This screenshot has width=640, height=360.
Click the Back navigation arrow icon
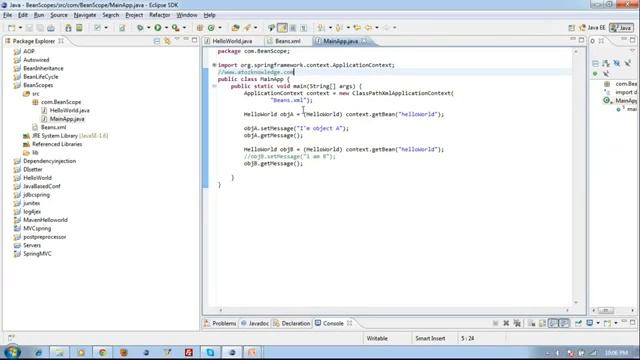point(368,28)
